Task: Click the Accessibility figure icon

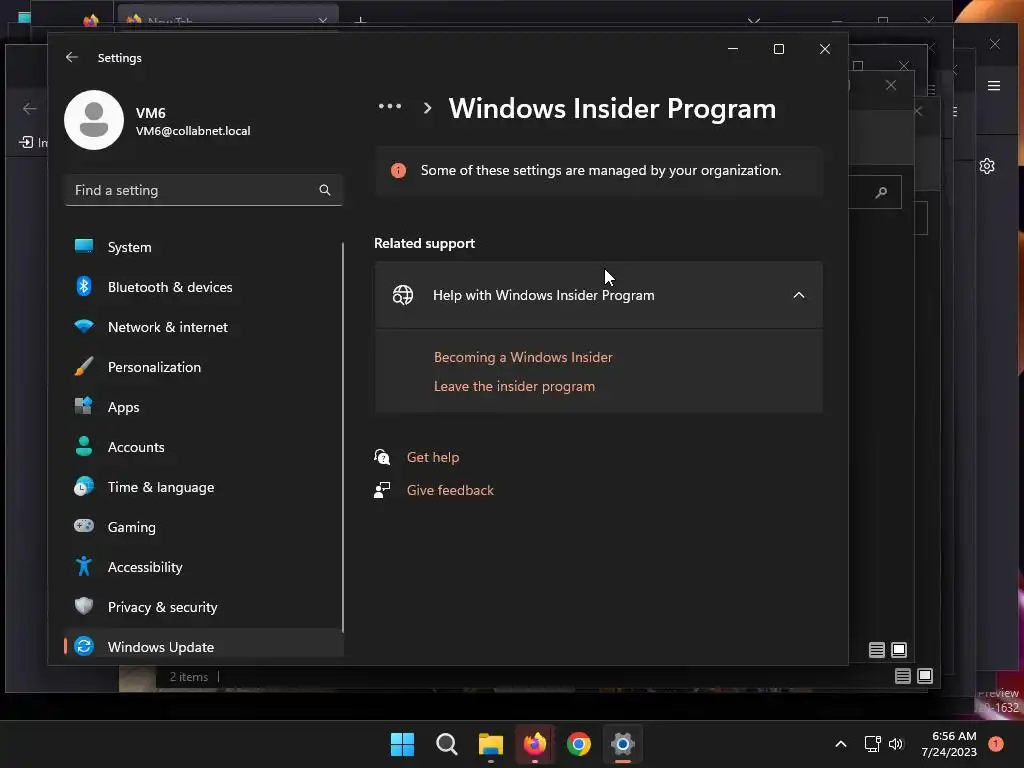Action: [x=84, y=566]
